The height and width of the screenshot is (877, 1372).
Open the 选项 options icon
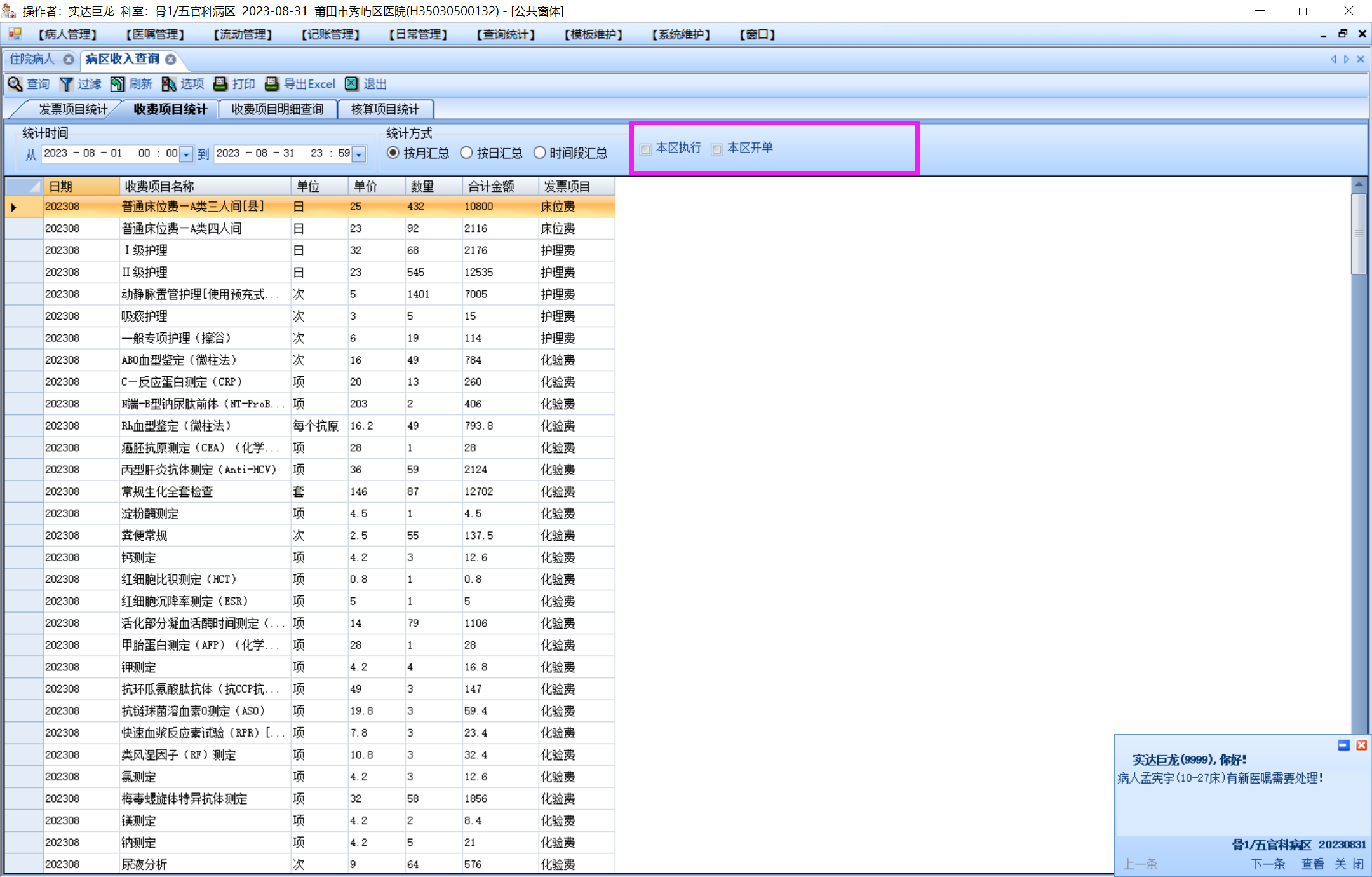coord(169,84)
